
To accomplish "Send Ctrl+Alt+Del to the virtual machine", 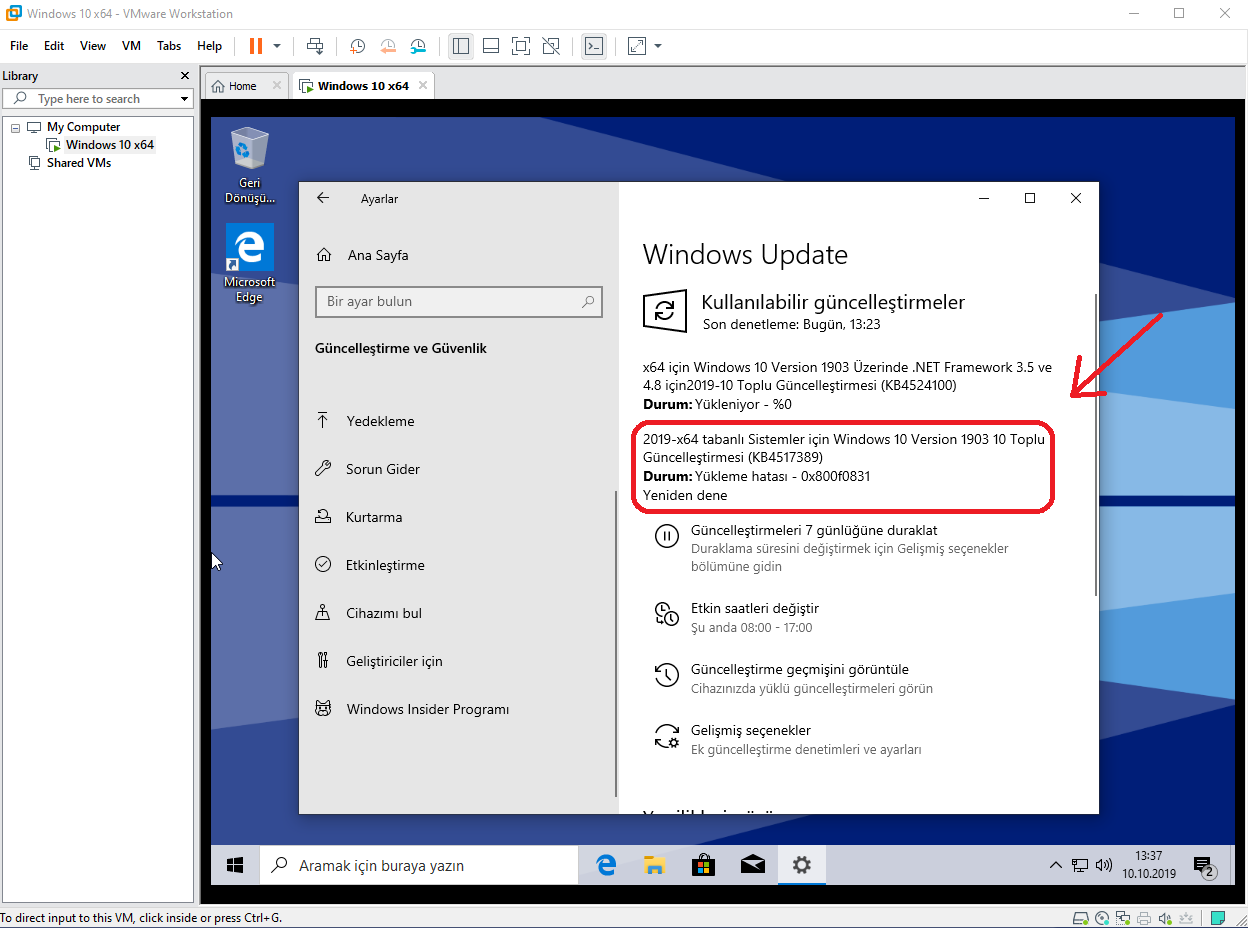I will (x=315, y=46).
